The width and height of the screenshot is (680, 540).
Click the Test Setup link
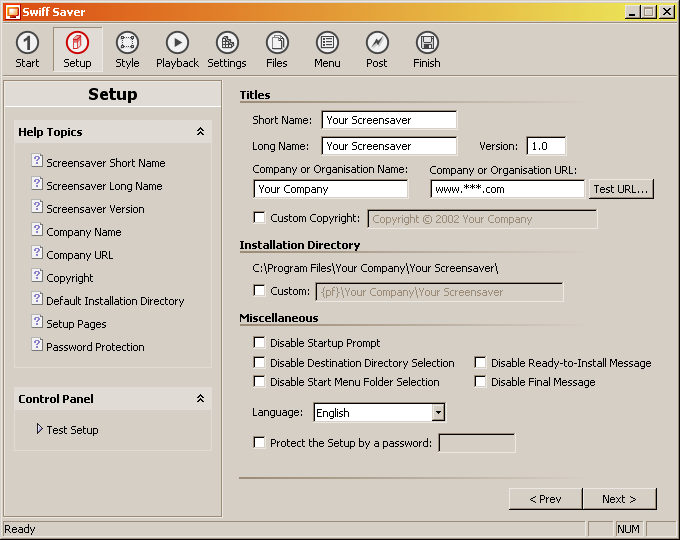(x=72, y=430)
